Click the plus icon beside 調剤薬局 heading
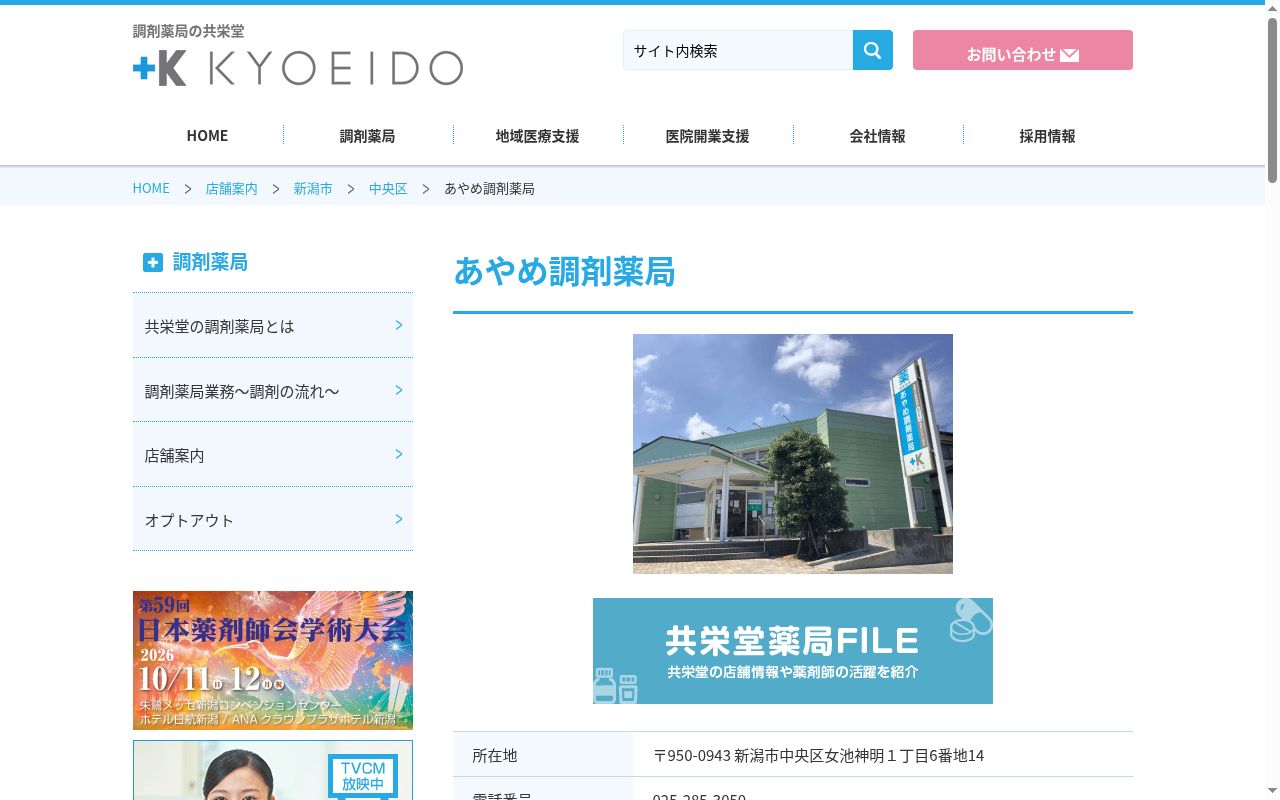The height and width of the screenshot is (800, 1280). 152,262
